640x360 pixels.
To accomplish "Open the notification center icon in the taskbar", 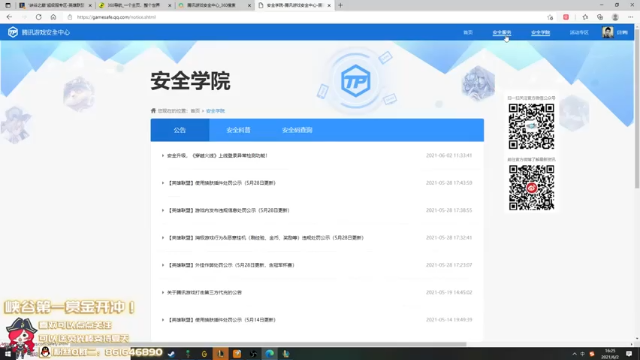I will tap(629, 354).
